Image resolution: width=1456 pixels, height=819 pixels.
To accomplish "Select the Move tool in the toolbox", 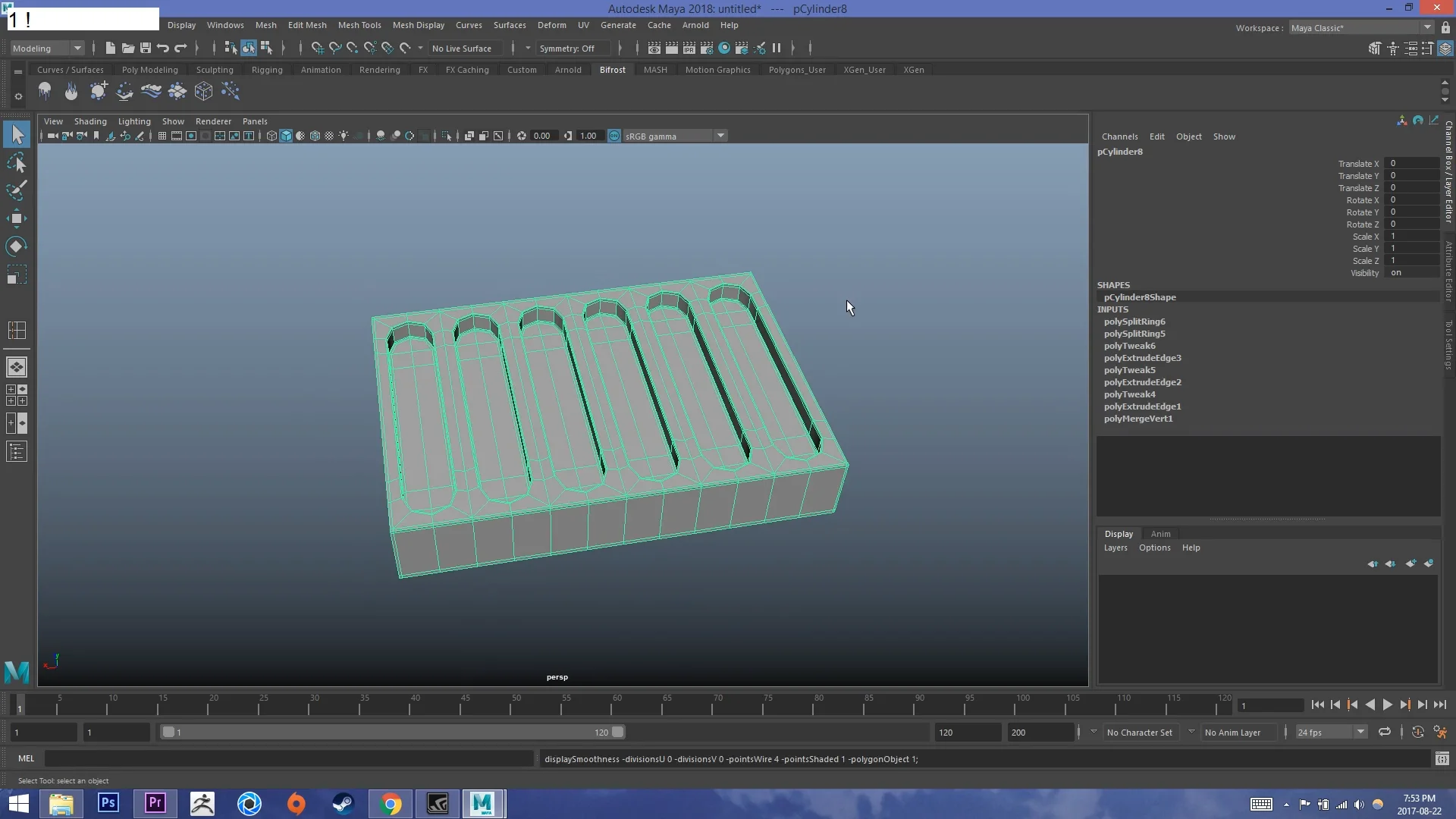I will click(17, 218).
